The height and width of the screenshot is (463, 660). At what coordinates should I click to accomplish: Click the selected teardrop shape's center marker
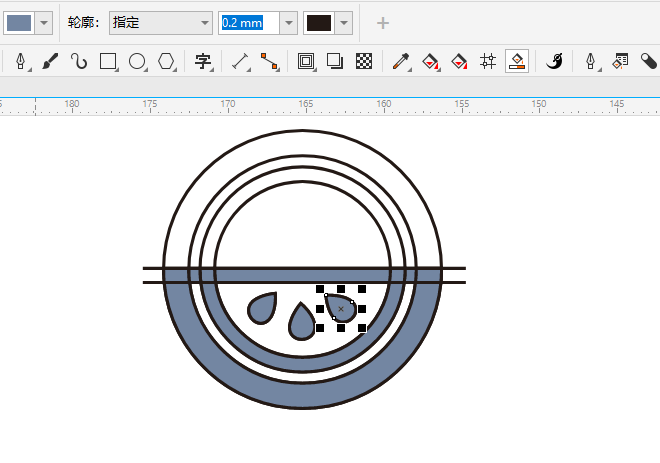[341, 309]
